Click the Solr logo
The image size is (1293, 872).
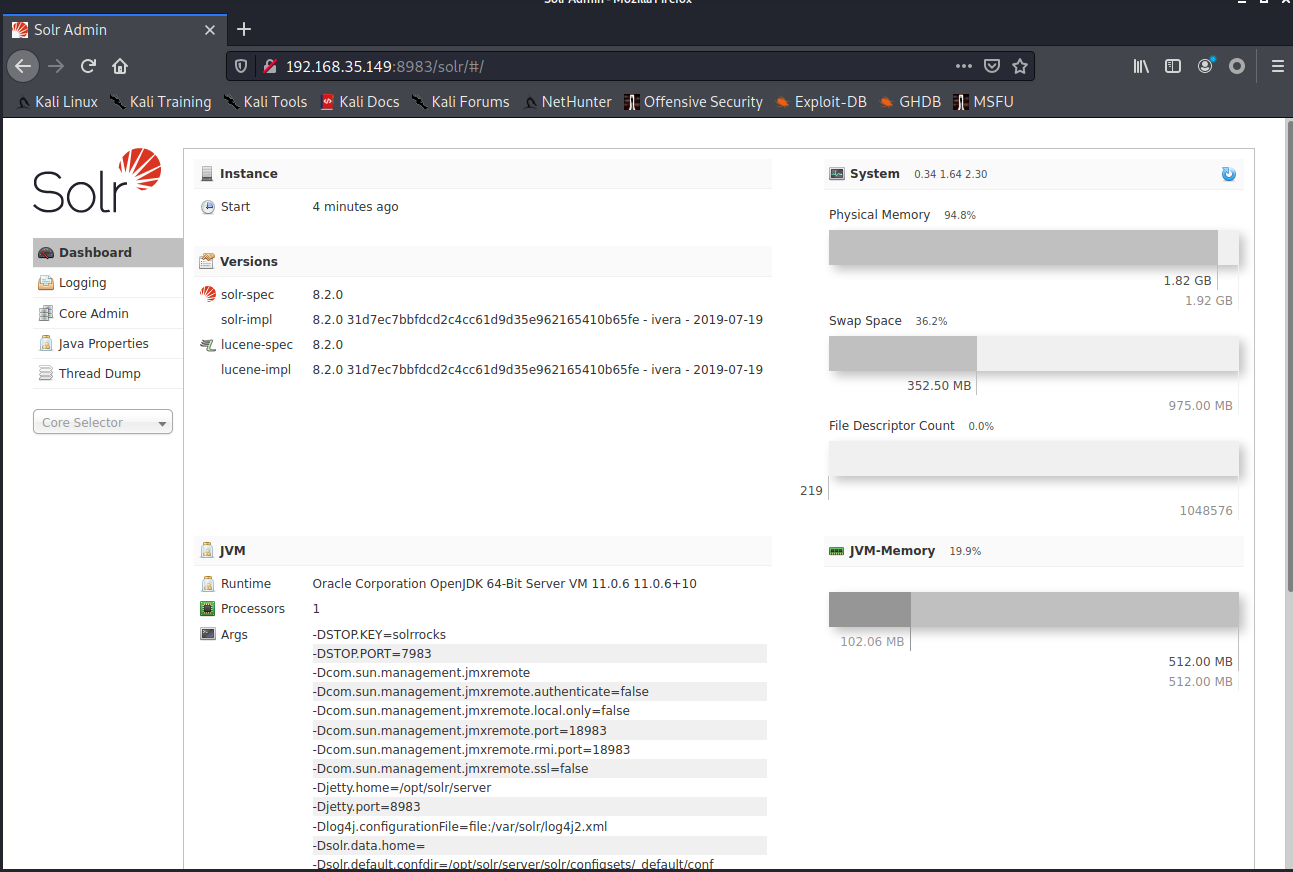coord(97,181)
